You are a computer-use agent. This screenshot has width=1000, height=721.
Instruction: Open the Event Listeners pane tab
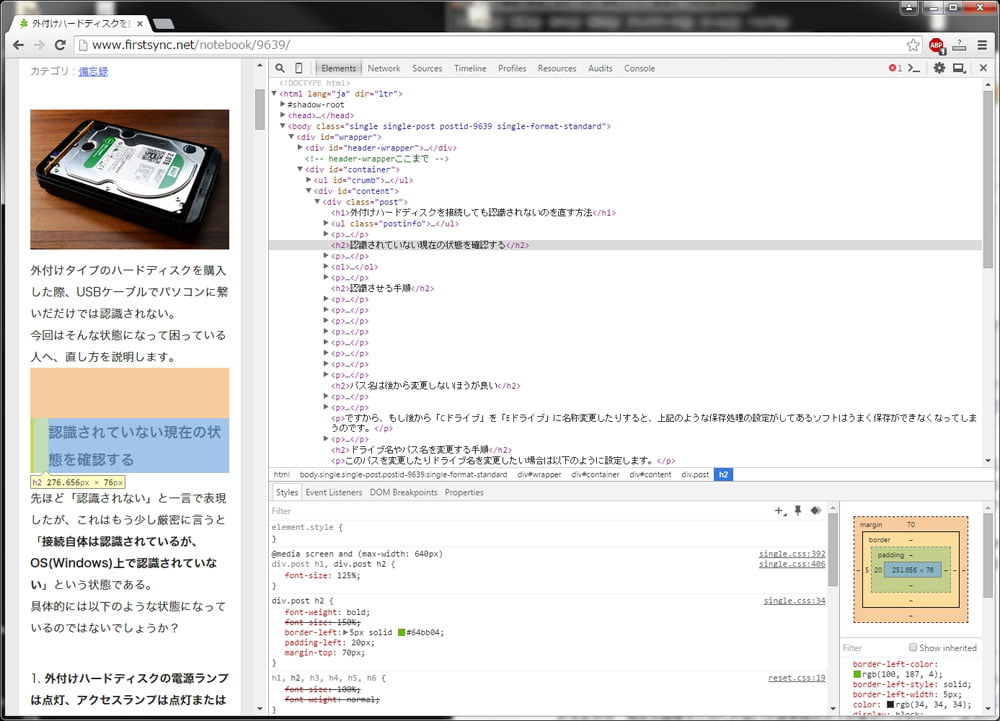tap(334, 492)
